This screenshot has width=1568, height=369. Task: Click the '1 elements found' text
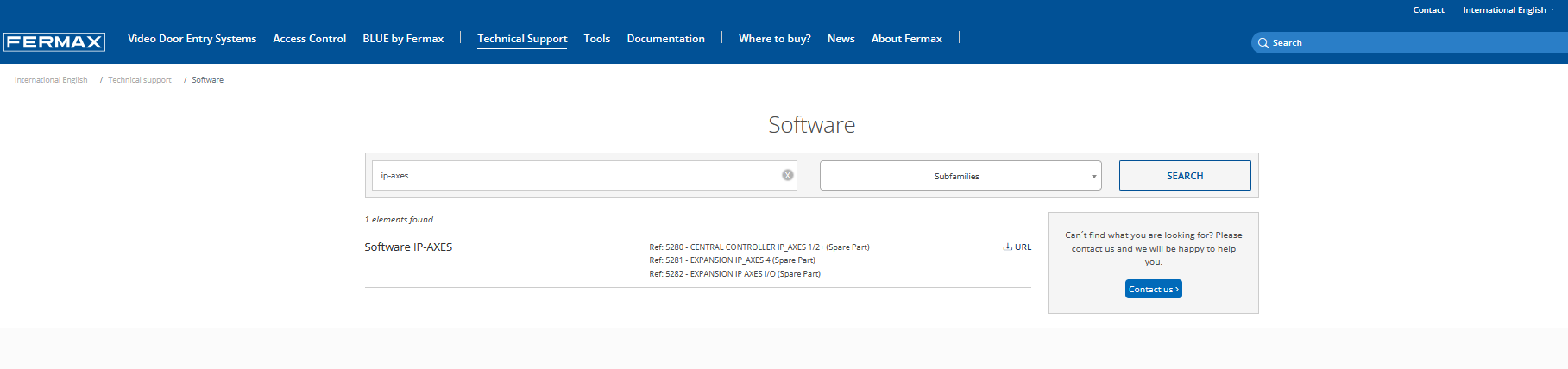coord(399,220)
